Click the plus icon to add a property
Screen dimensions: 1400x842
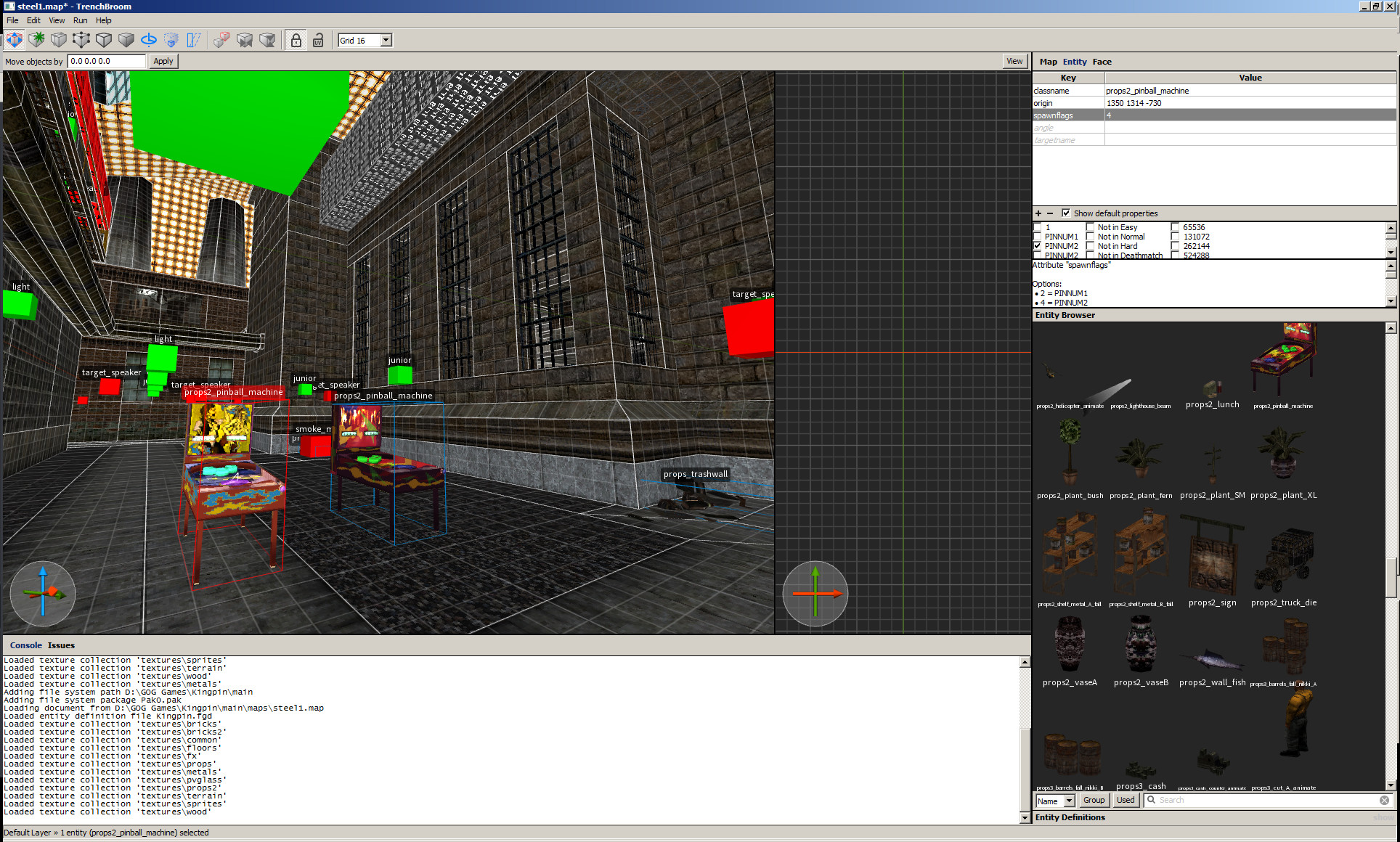(1038, 213)
